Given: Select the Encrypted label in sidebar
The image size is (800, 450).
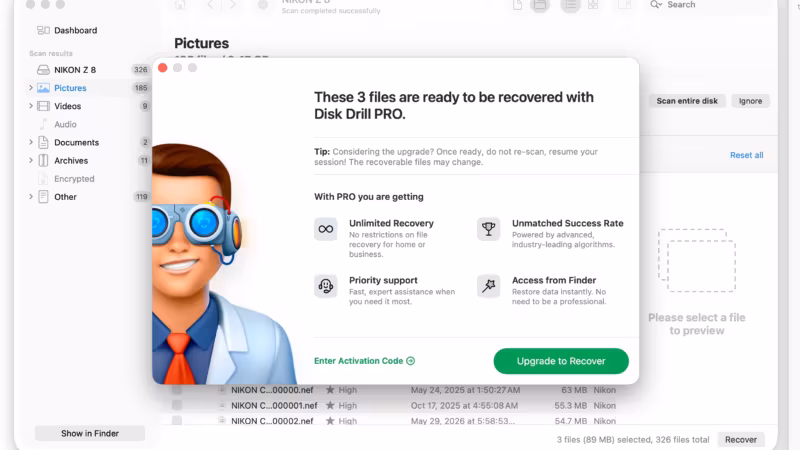Looking at the screenshot, I should click(x=74, y=179).
